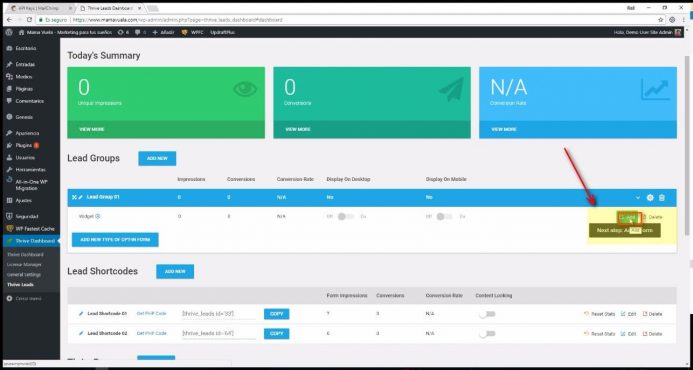The image size is (693, 370).
Task: Delete Lead Group 01 with the trash icon
Action: coord(662,198)
